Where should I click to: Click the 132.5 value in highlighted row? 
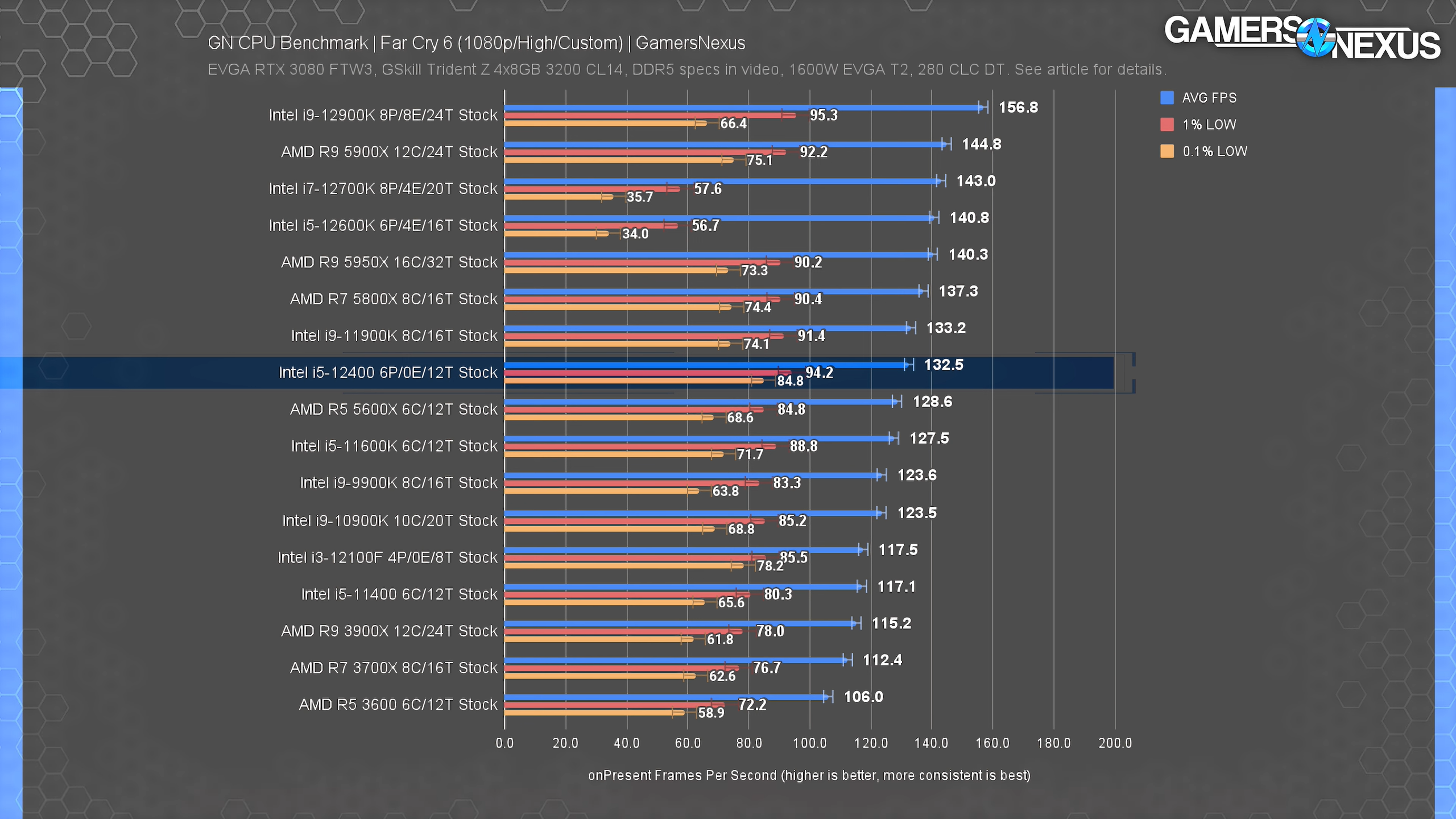[x=944, y=365]
